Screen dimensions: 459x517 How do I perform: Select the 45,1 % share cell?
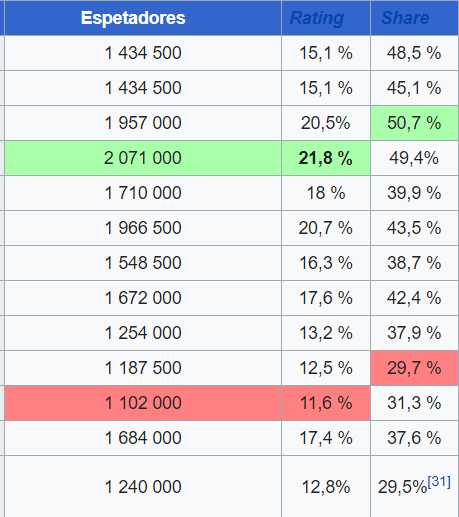(x=415, y=88)
